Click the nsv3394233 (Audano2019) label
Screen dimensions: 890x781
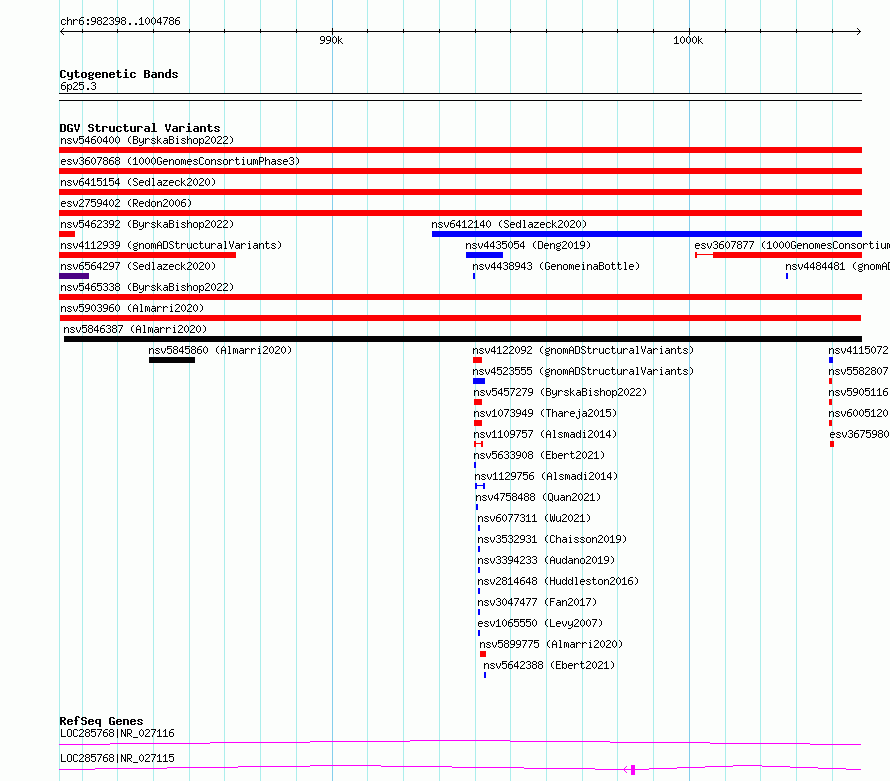point(546,560)
